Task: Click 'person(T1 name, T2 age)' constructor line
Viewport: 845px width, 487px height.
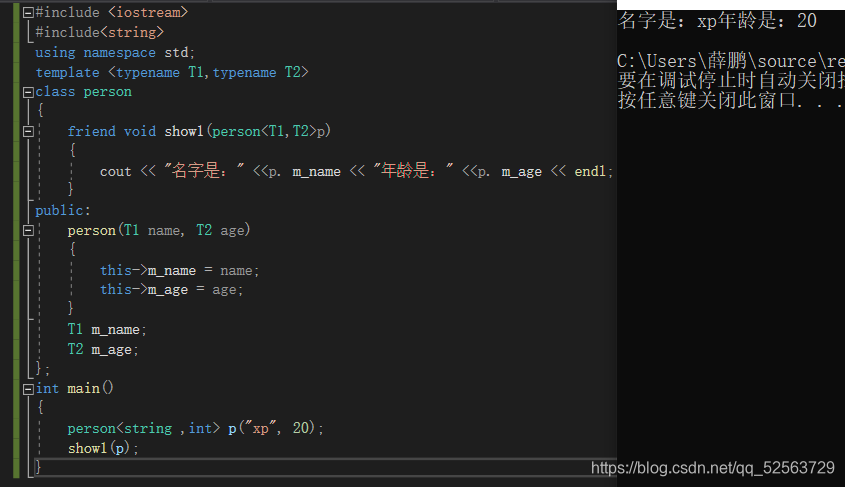Action: coord(159,231)
